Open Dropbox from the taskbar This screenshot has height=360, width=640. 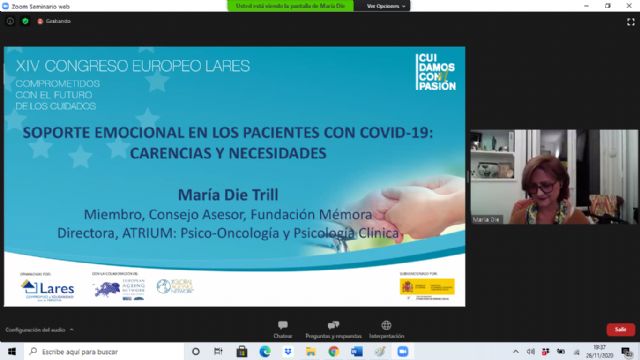[x=288, y=351]
